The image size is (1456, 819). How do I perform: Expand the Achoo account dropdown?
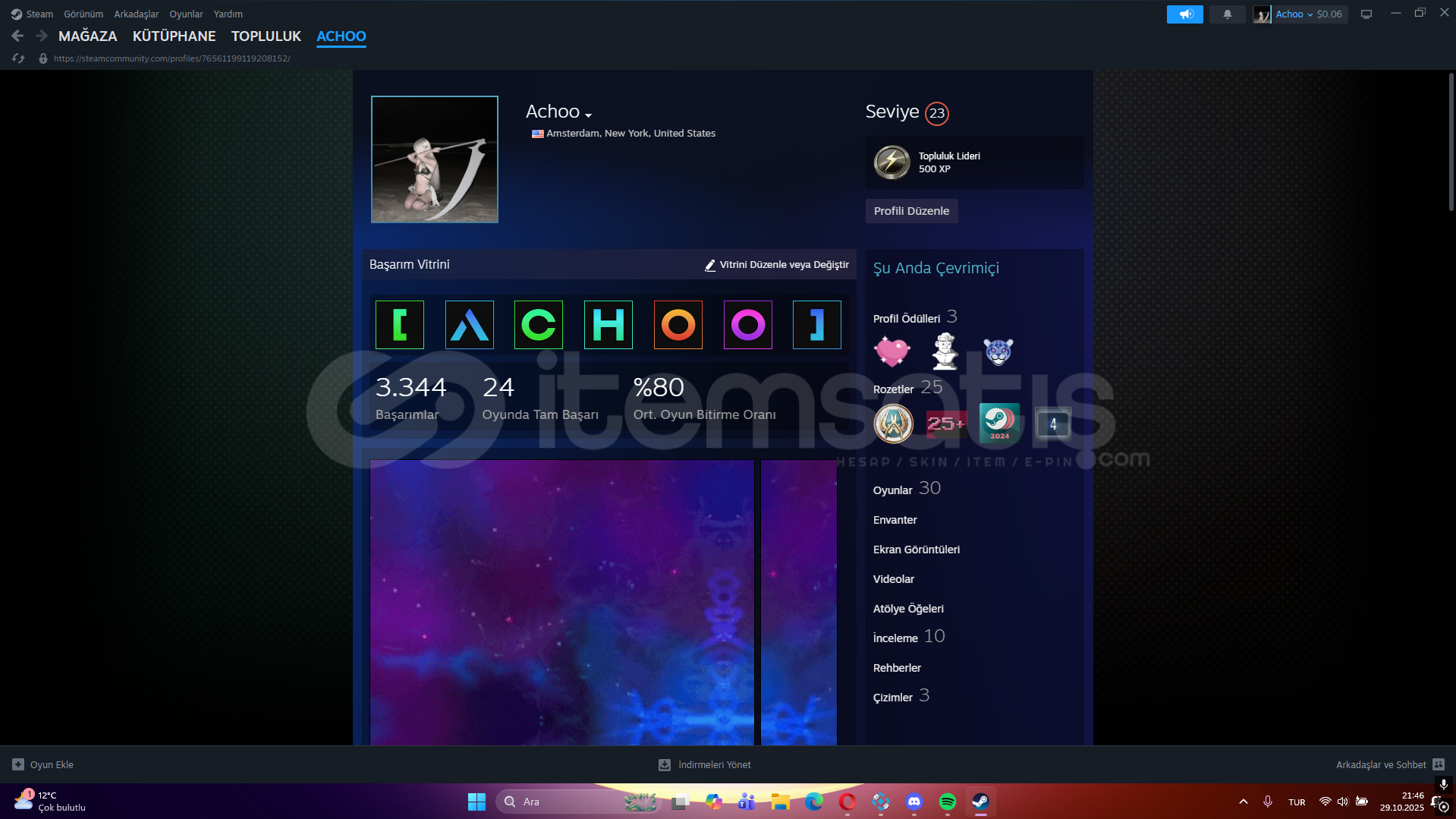pyautogui.click(x=1294, y=14)
